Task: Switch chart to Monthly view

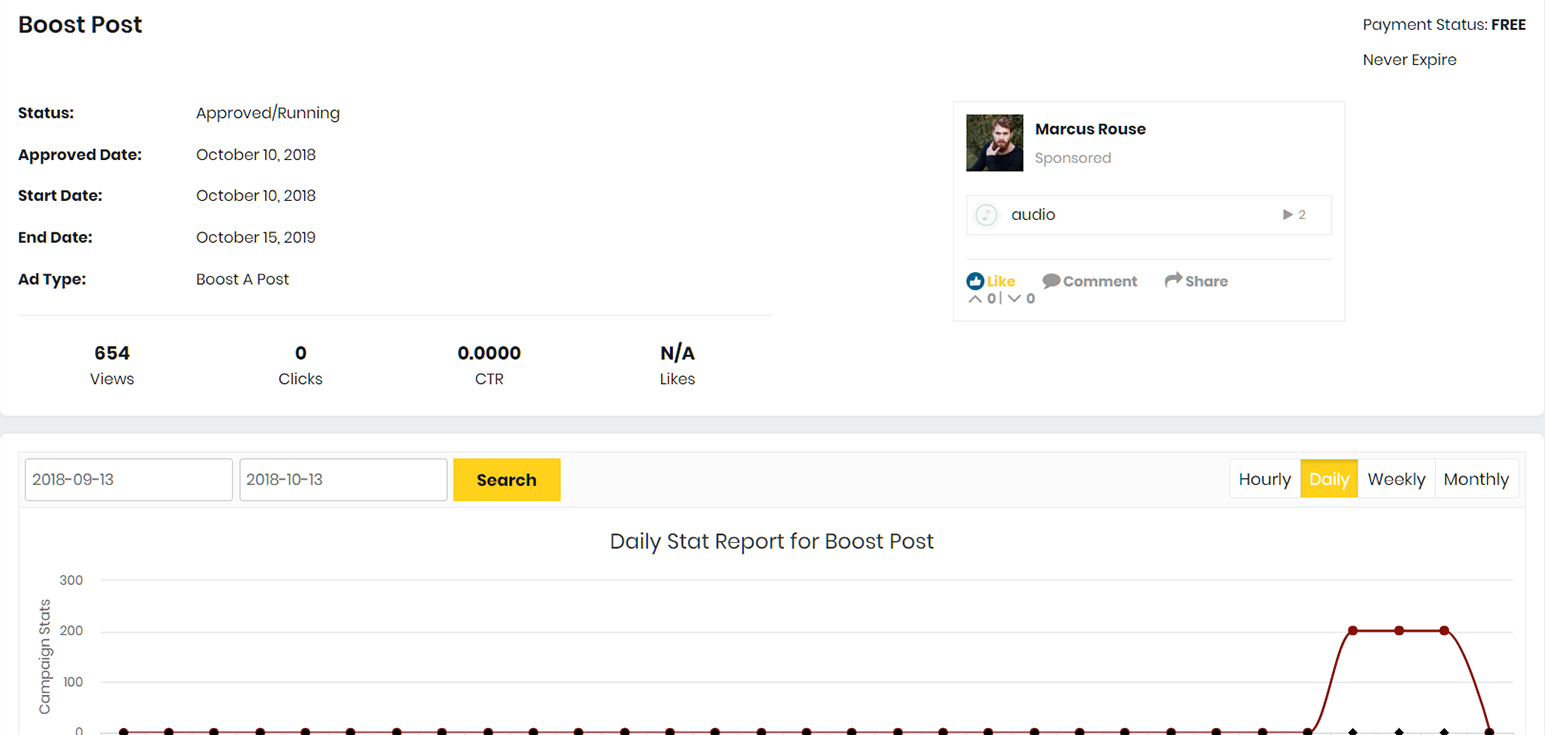Action: pos(1476,479)
